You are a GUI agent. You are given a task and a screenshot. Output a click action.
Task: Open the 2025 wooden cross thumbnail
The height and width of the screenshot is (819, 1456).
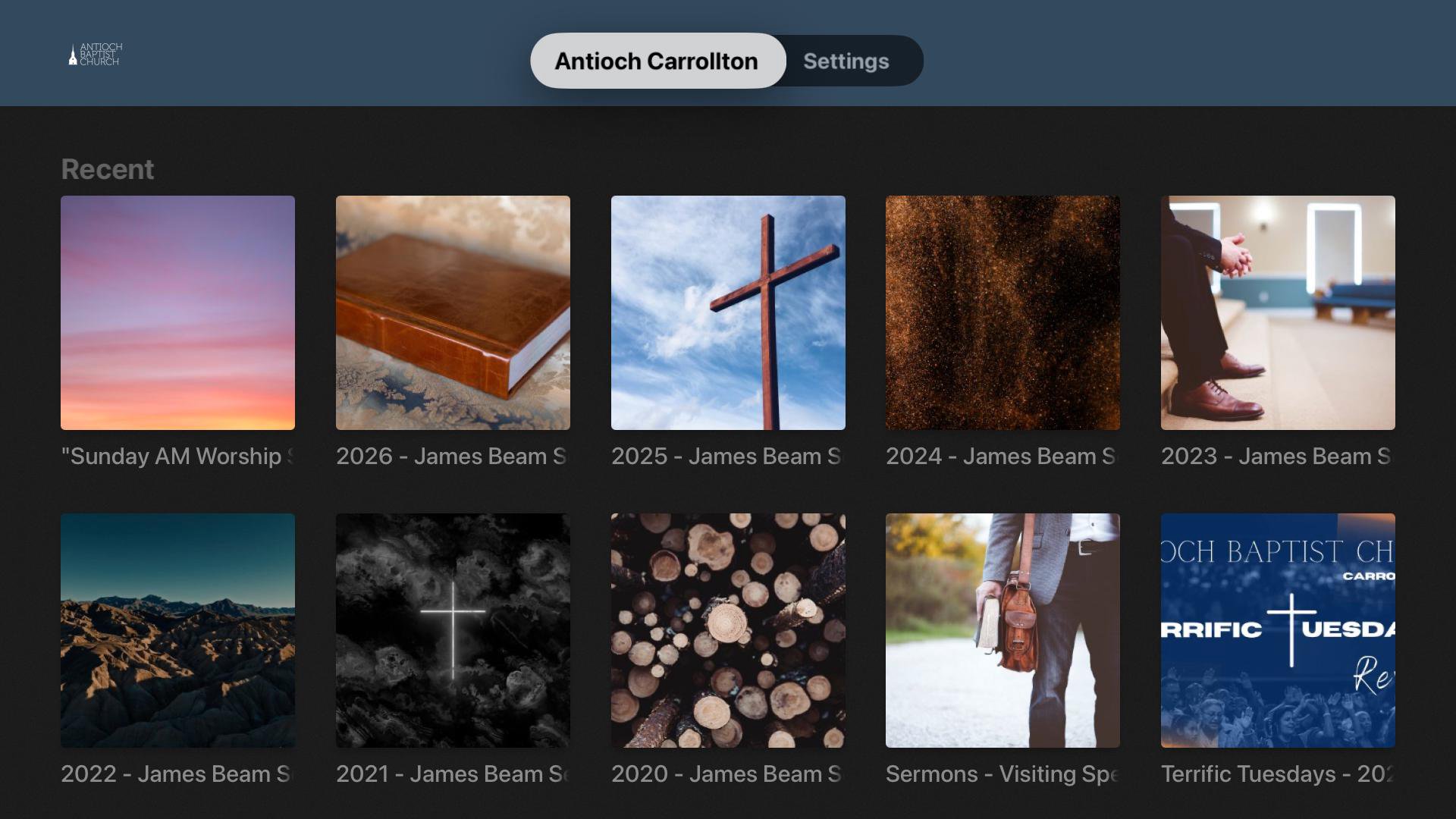(728, 312)
